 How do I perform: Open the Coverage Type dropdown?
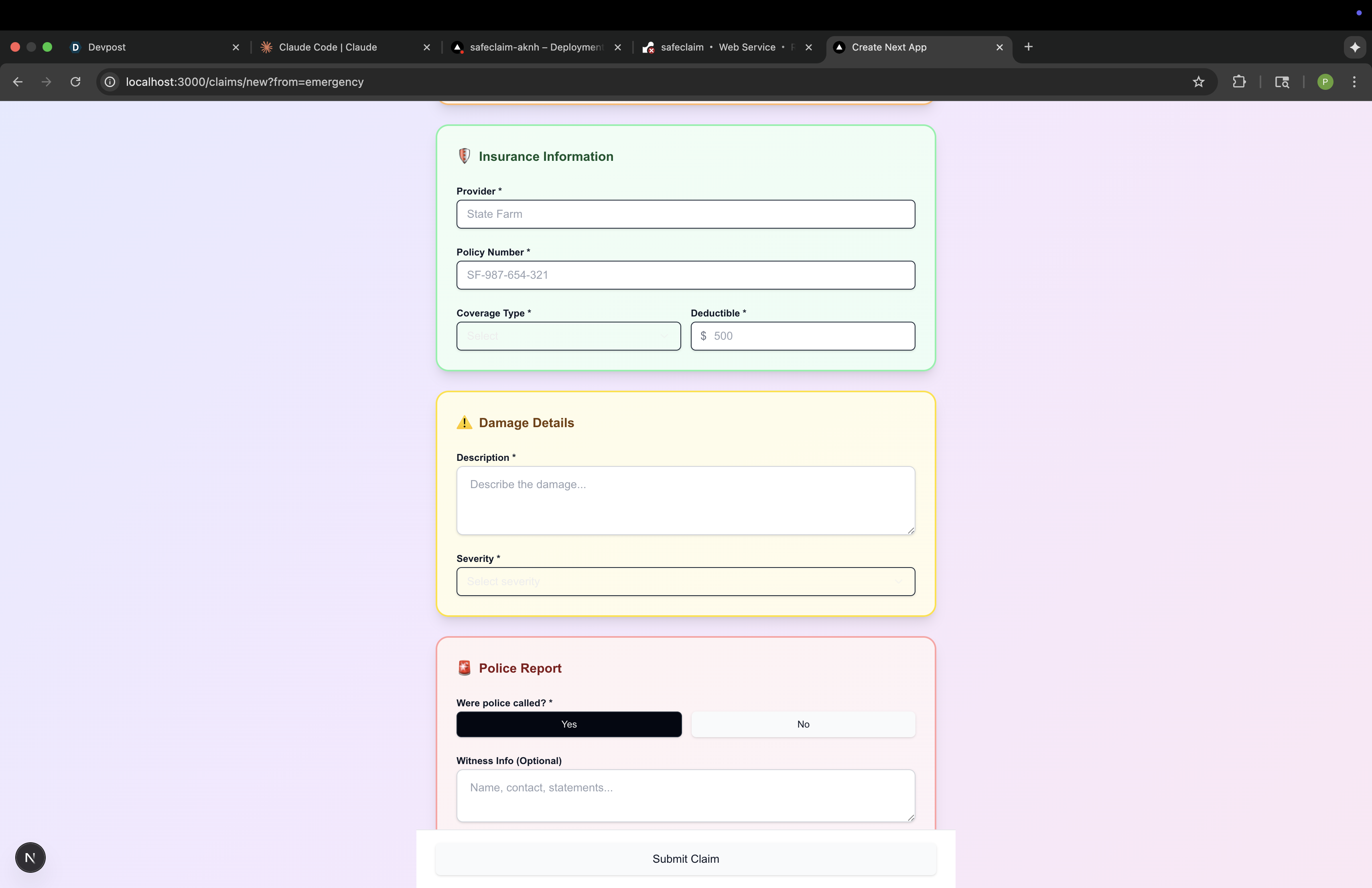[568, 336]
